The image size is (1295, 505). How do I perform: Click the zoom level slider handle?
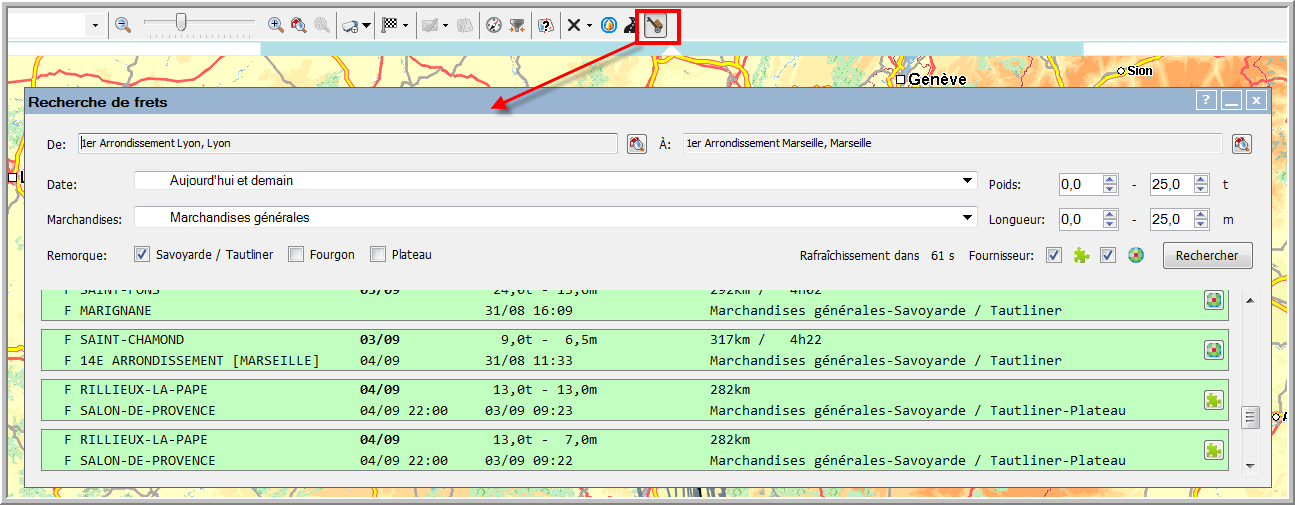click(x=181, y=22)
